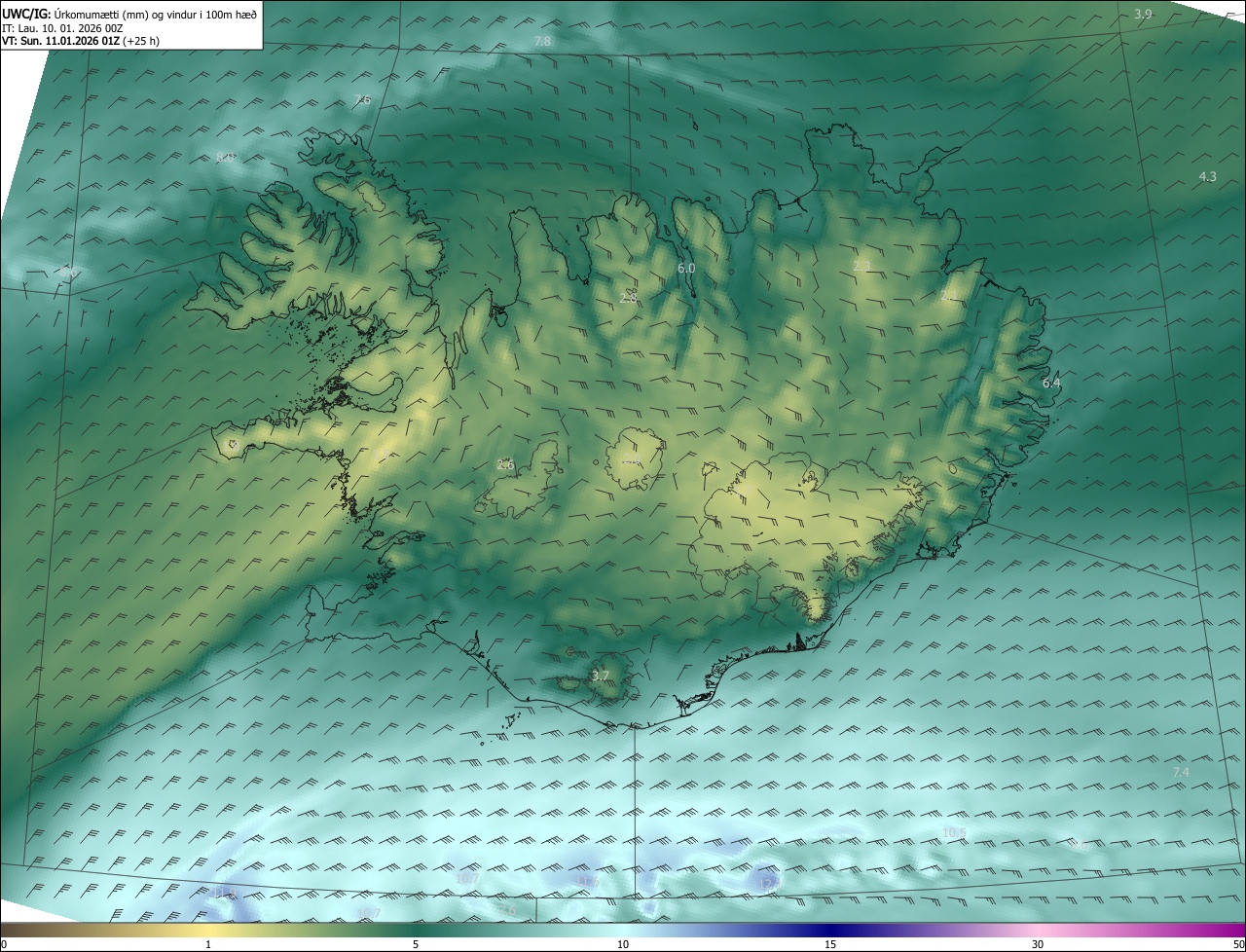The width and height of the screenshot is (1246, 952).
Task: Click the 2.3 value label on the map
Action: (x=861, y=266)
